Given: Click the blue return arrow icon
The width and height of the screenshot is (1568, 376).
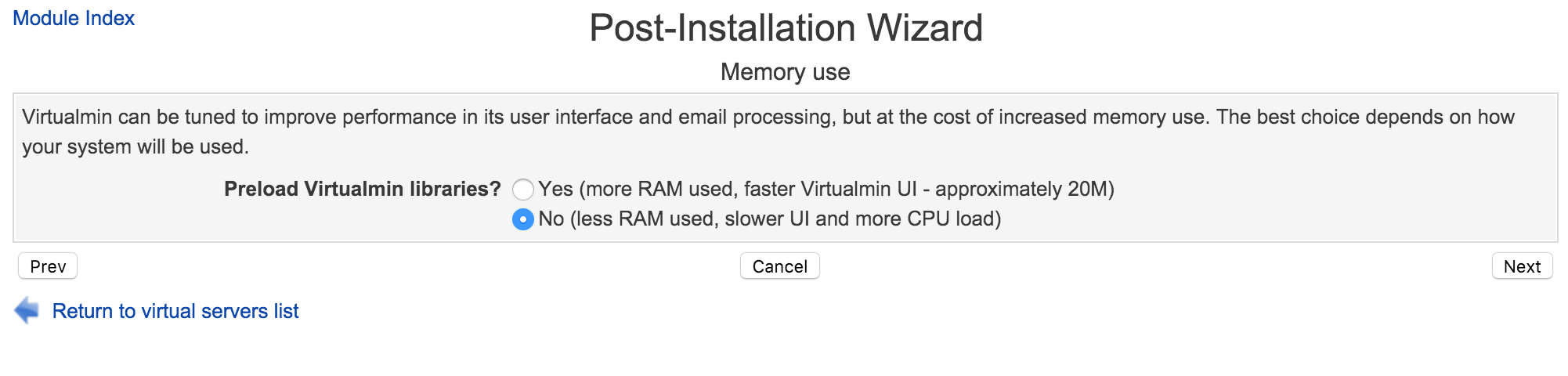Looking at the screenshot, I should (27, 310).
